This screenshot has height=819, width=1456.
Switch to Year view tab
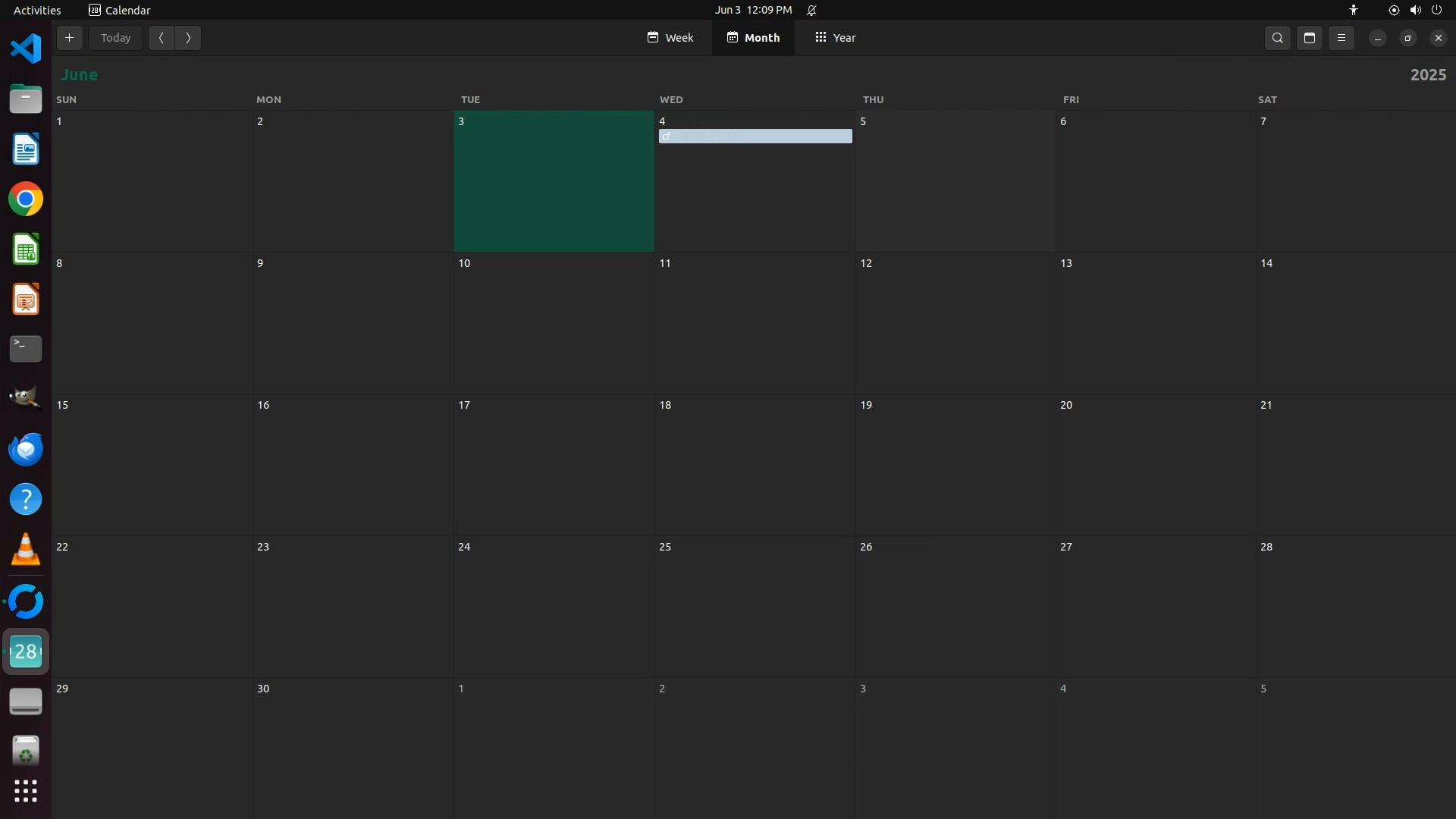pyautogui.click(x=836, y=38)
